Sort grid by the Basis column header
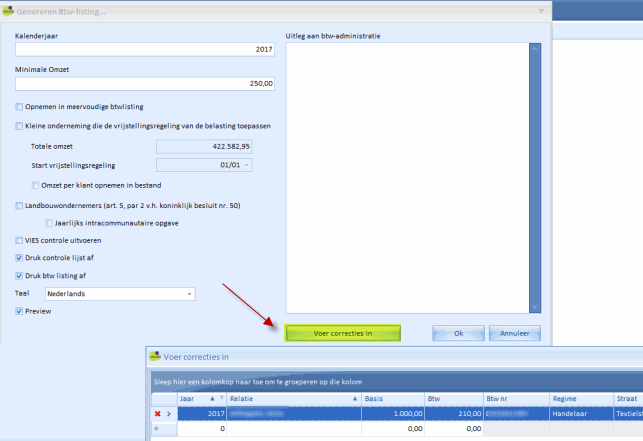The height and width of the screenshot is (441, 643). click(x=390, y=398)
